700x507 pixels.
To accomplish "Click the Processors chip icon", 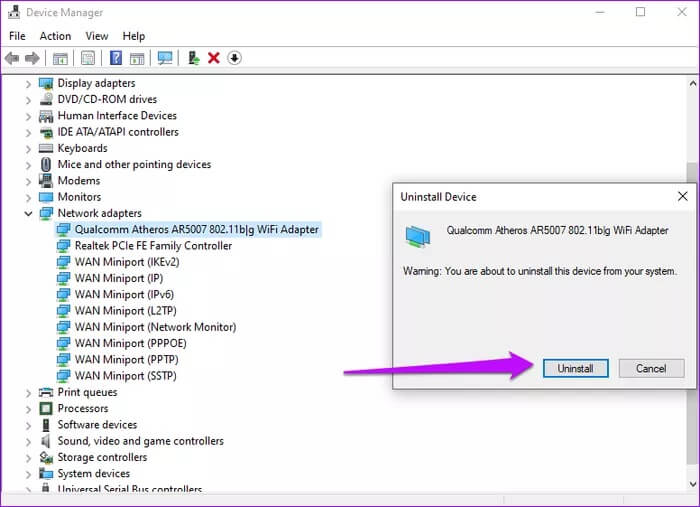I will tap(46, 408).
